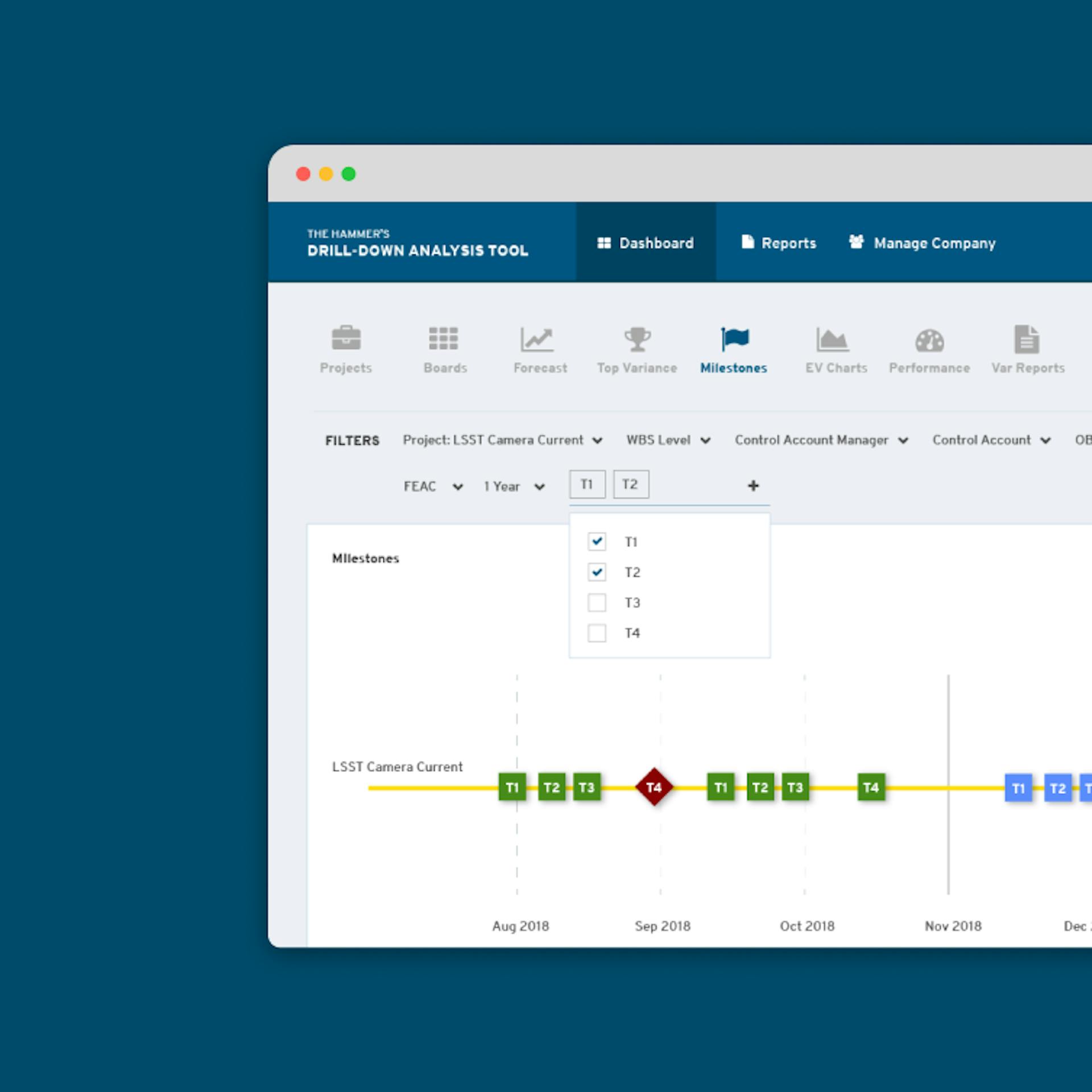Click the first green T3 milestone before Sep 2018
This screenshot has width=1092, height=1092.
pyautogui.click(x=586, y=787)
